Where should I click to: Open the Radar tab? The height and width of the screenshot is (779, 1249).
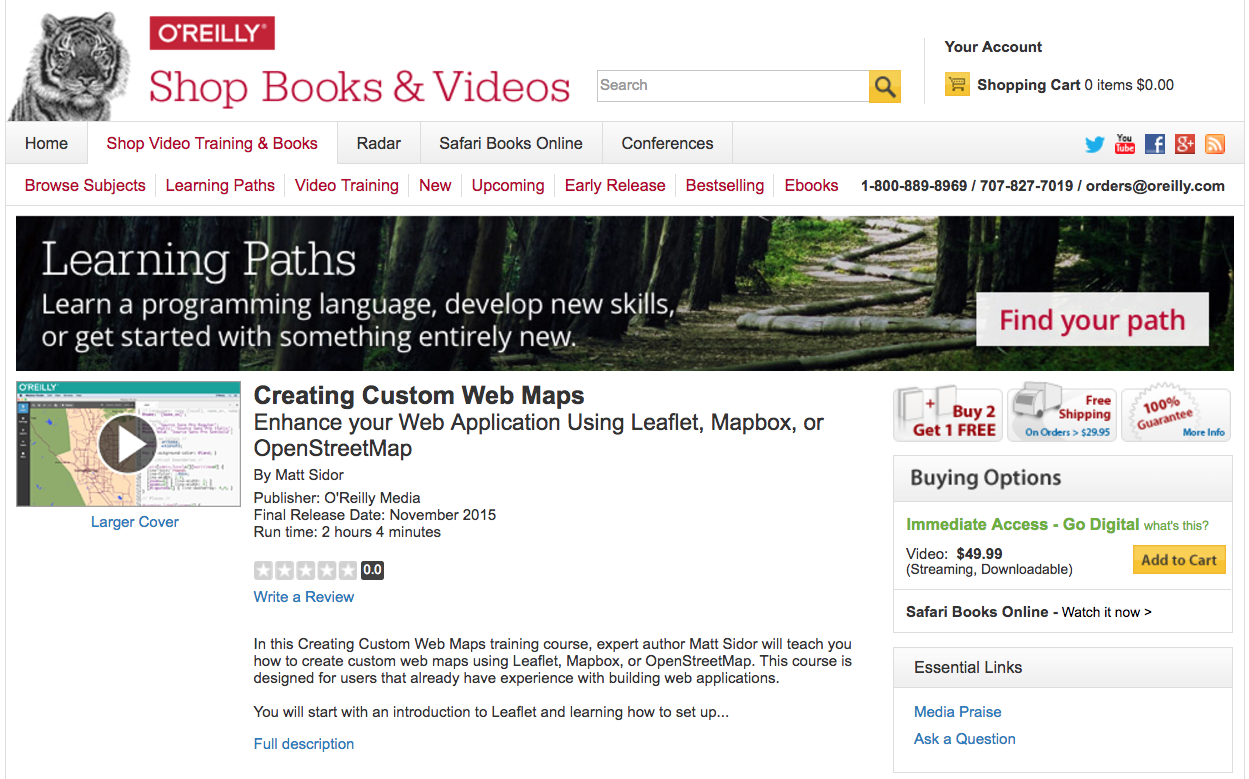tap(379, 143)
